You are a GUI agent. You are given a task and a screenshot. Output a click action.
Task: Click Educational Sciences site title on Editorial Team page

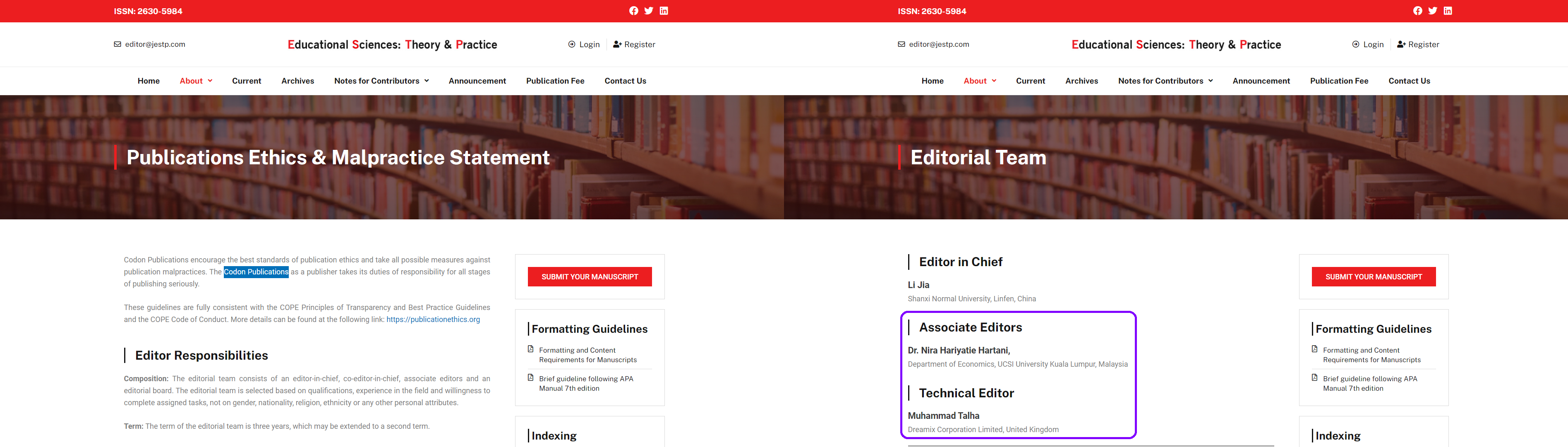coord(1176,44)
